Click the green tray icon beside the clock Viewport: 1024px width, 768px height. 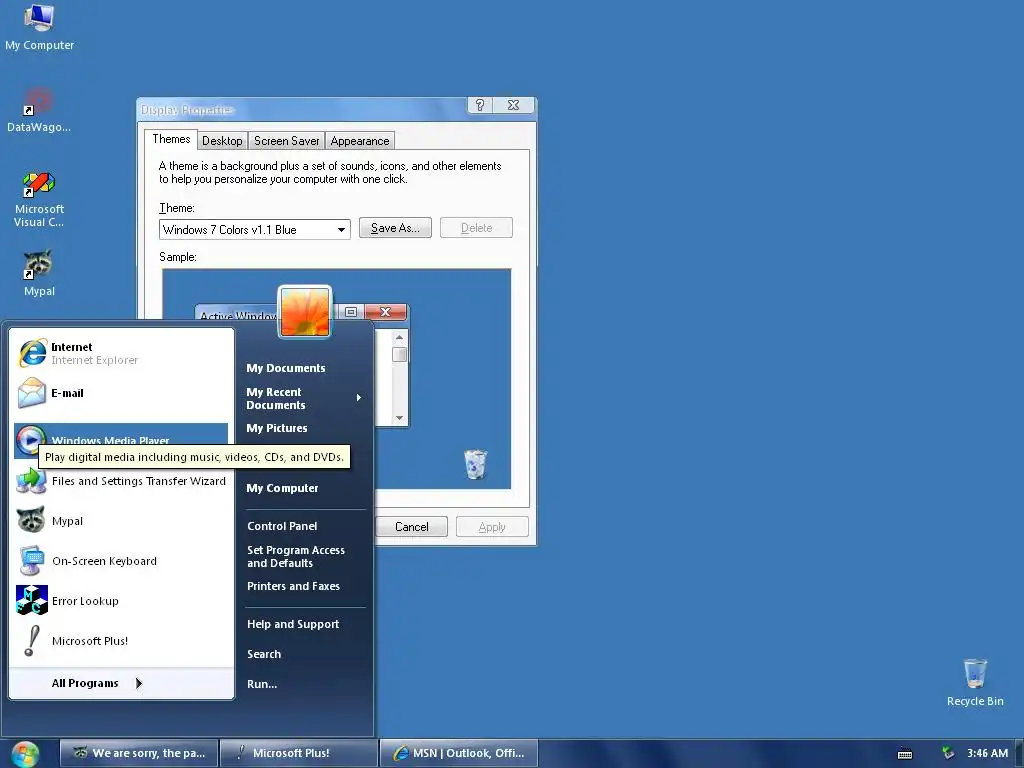click(948, 753)
